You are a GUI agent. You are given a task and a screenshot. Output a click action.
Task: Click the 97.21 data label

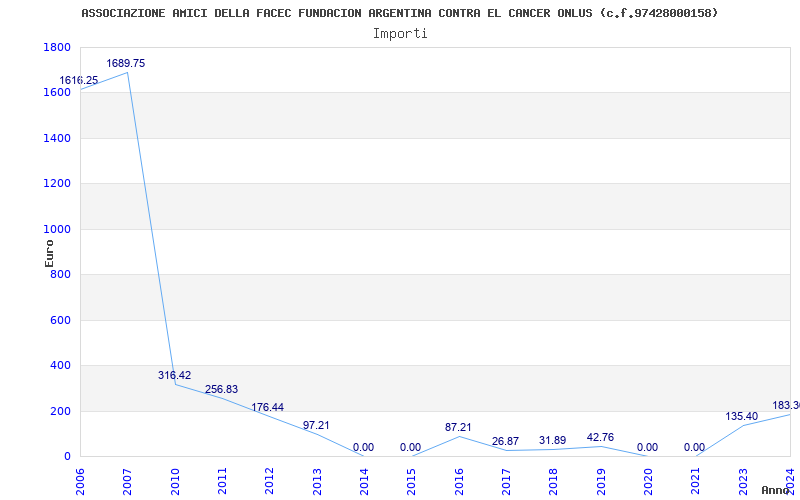point(316,426)
